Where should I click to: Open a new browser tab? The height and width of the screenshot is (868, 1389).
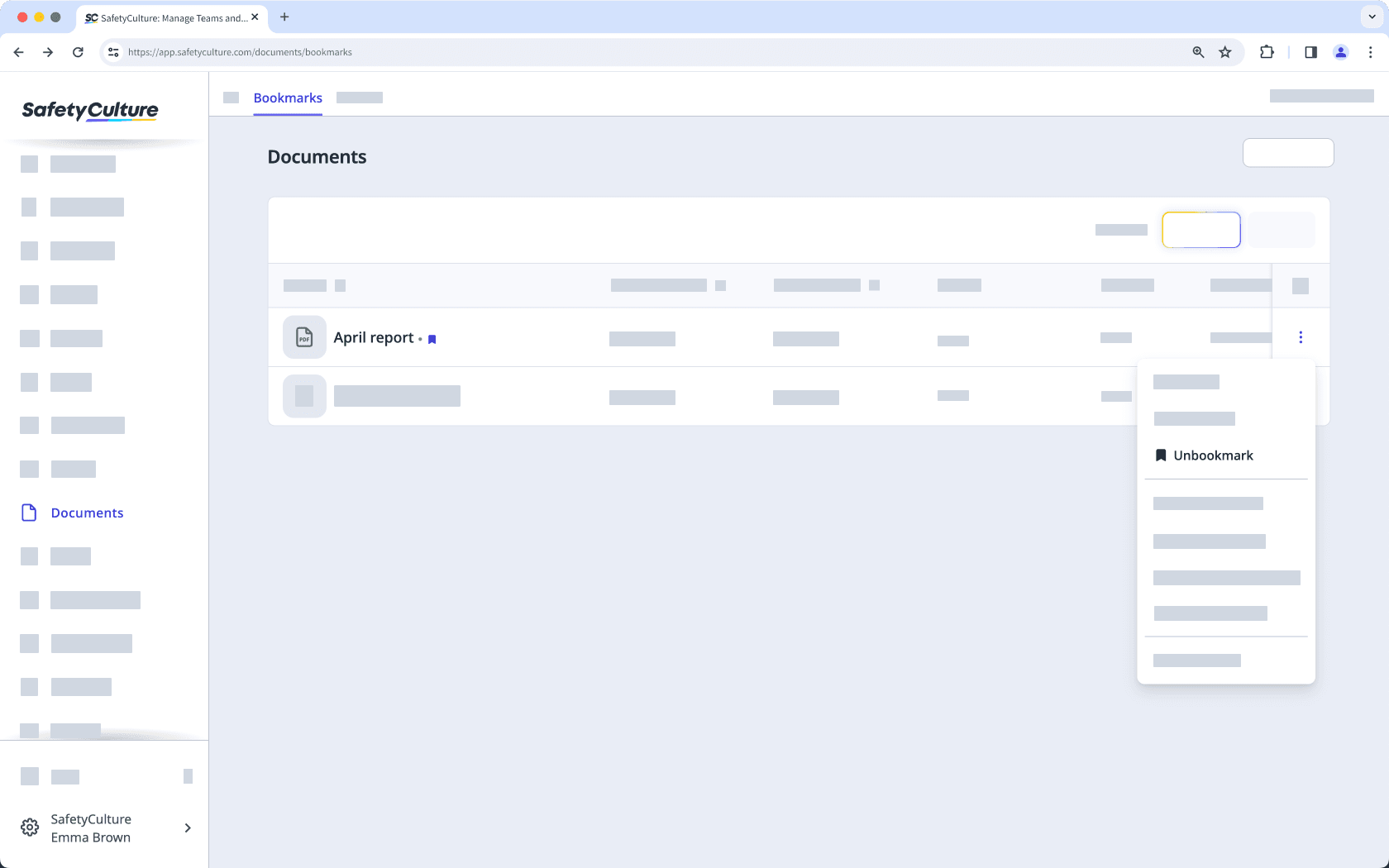(284, 17)
